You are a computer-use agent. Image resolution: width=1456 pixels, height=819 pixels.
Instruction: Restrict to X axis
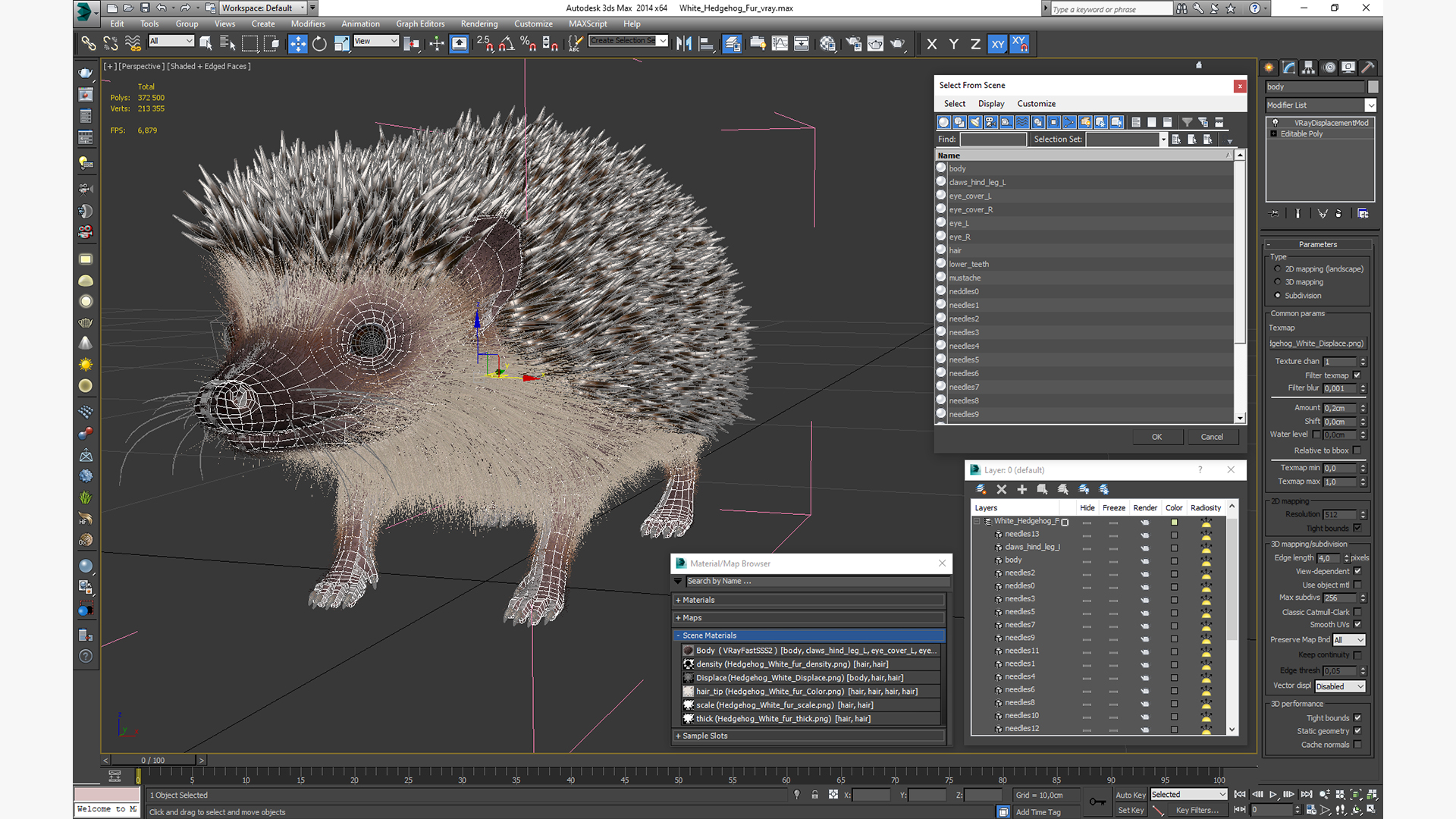(932, 44)
